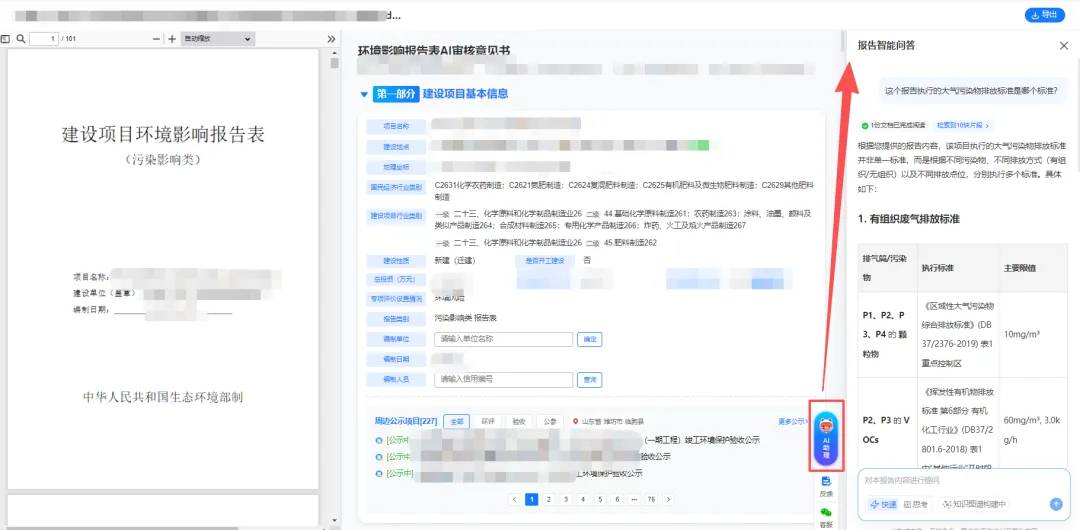This screenshot has height=530, width=1080.
Task: Zoom out the PDF with minus icon
Action: pos(156,39)
